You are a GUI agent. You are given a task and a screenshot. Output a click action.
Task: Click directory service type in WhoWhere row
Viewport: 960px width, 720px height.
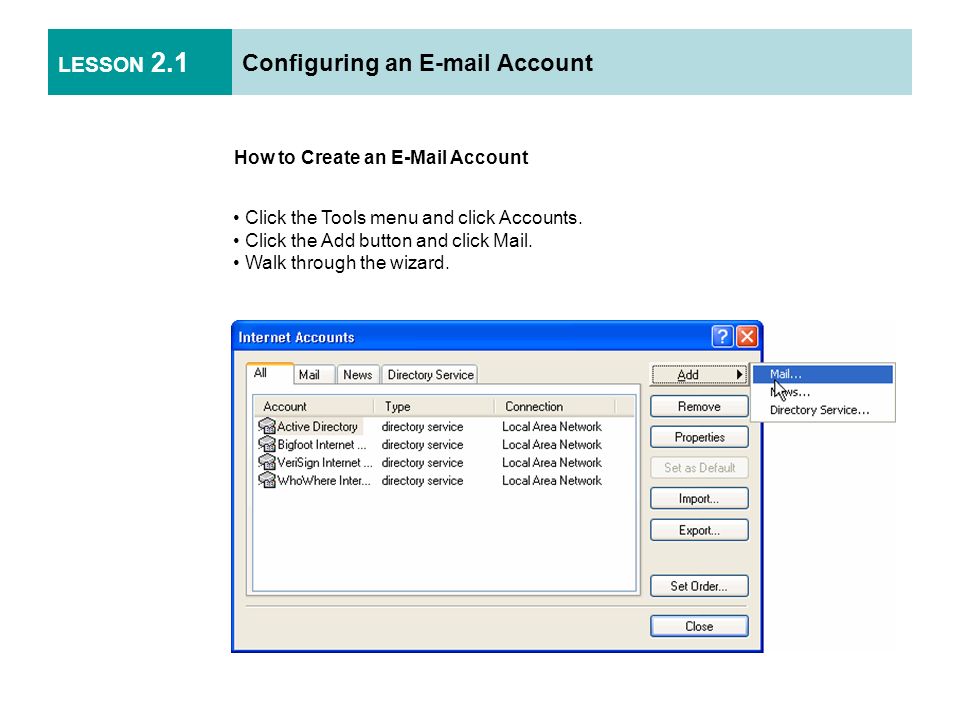point(422,481)
